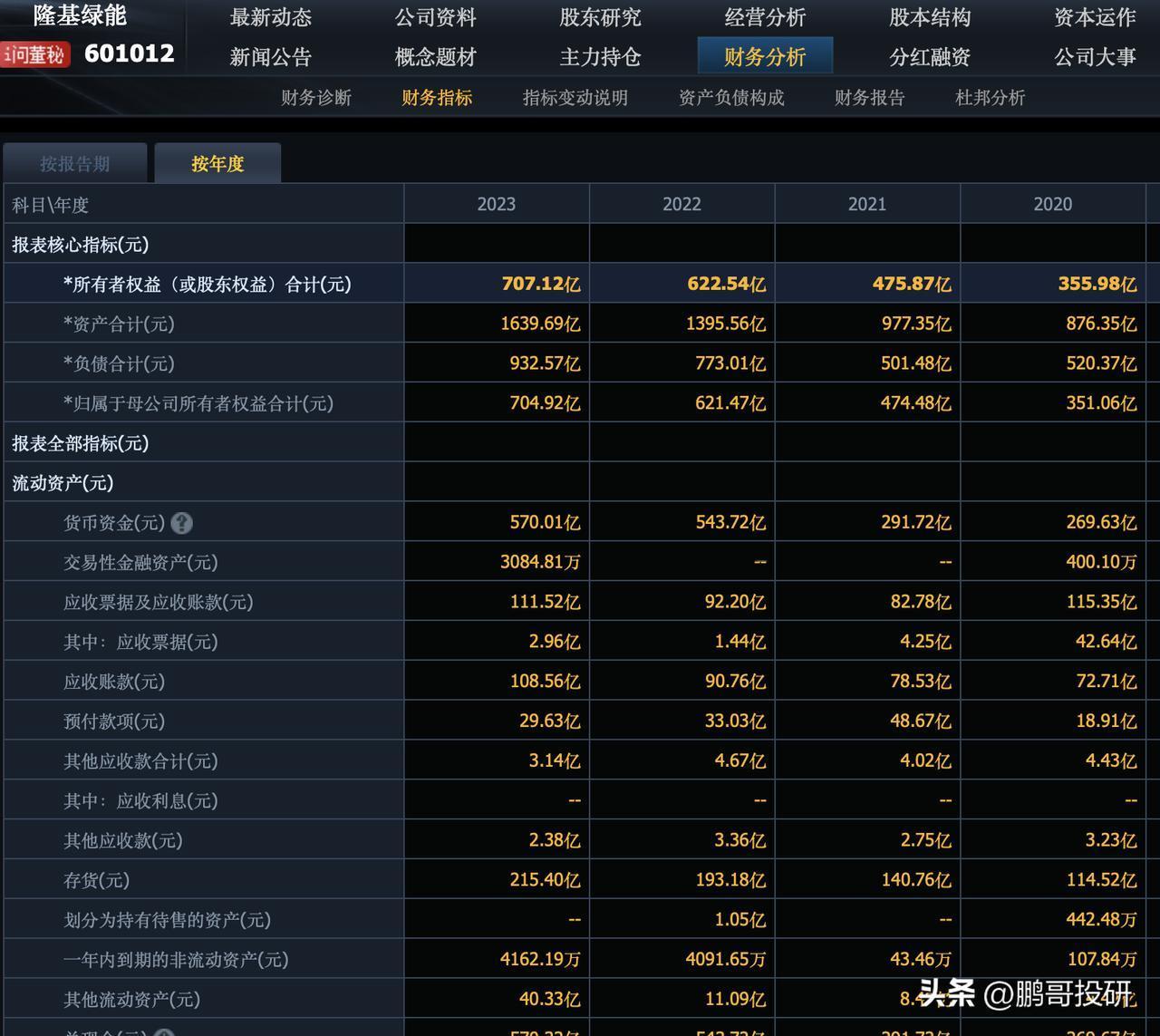Open 分红融资 section

point(931,57)
